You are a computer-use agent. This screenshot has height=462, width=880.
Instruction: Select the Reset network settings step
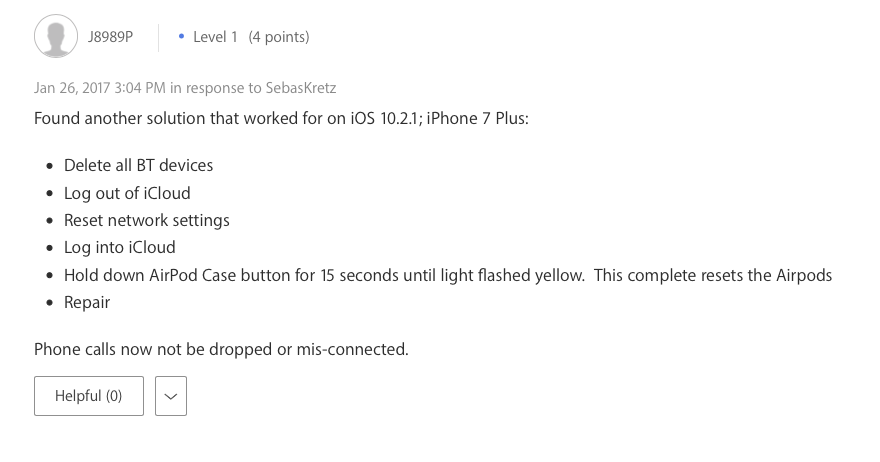click(147, 220)
